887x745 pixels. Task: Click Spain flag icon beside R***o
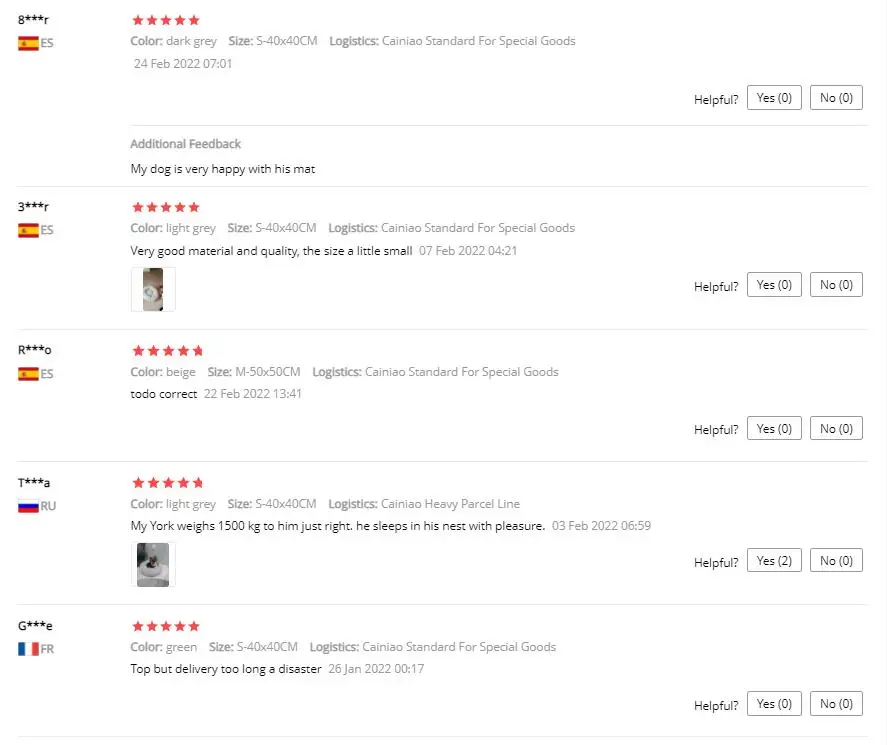coord(28,374)
